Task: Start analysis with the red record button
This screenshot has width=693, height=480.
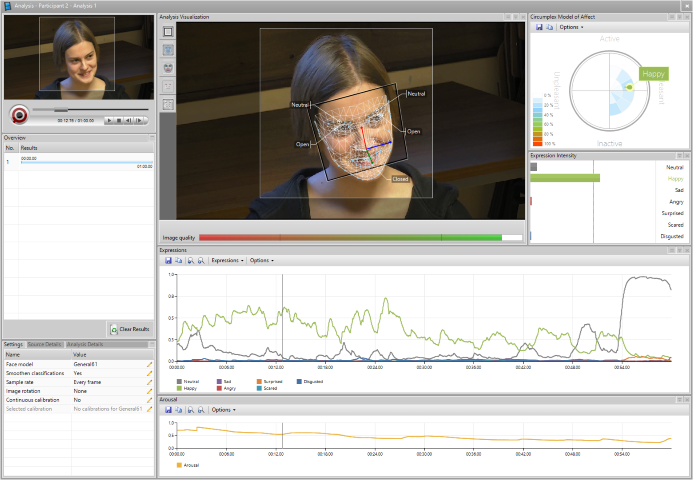Action: [x=19, y=115]
